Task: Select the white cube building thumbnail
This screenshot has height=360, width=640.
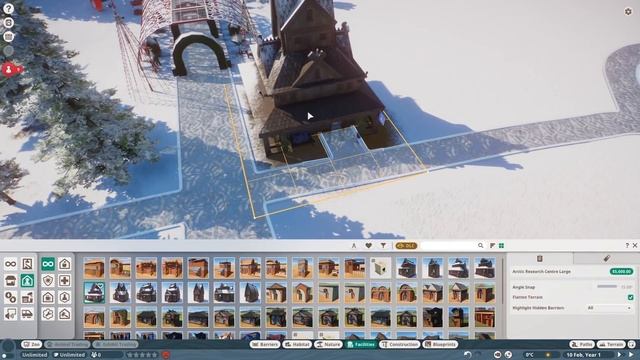Action: coord(380,268)
